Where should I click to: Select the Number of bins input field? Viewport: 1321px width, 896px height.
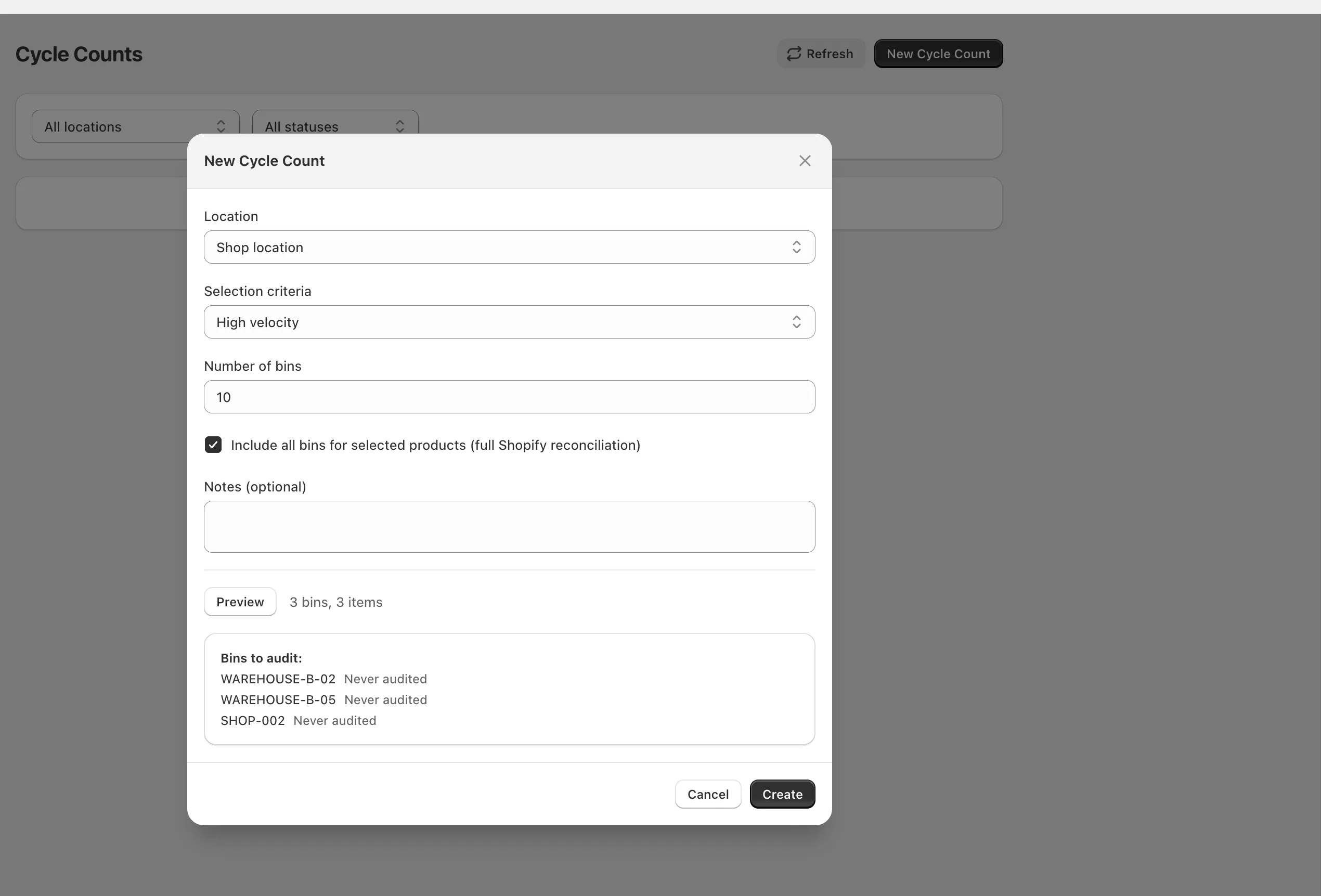coord(509,397)
